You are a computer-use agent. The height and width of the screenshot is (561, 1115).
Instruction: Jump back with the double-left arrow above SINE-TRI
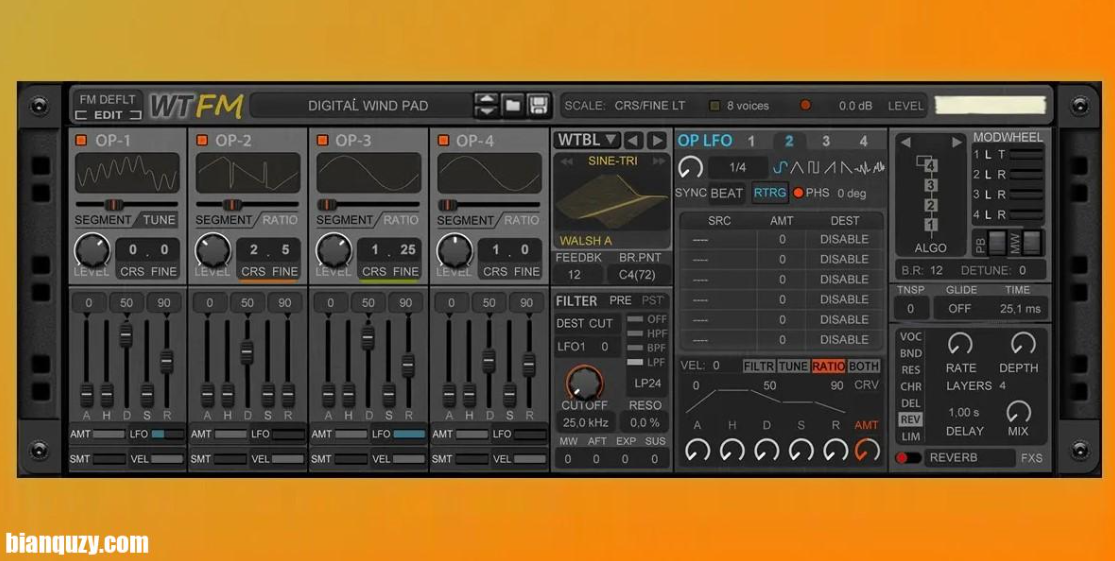pyautogui.click(x=567, y=161)
